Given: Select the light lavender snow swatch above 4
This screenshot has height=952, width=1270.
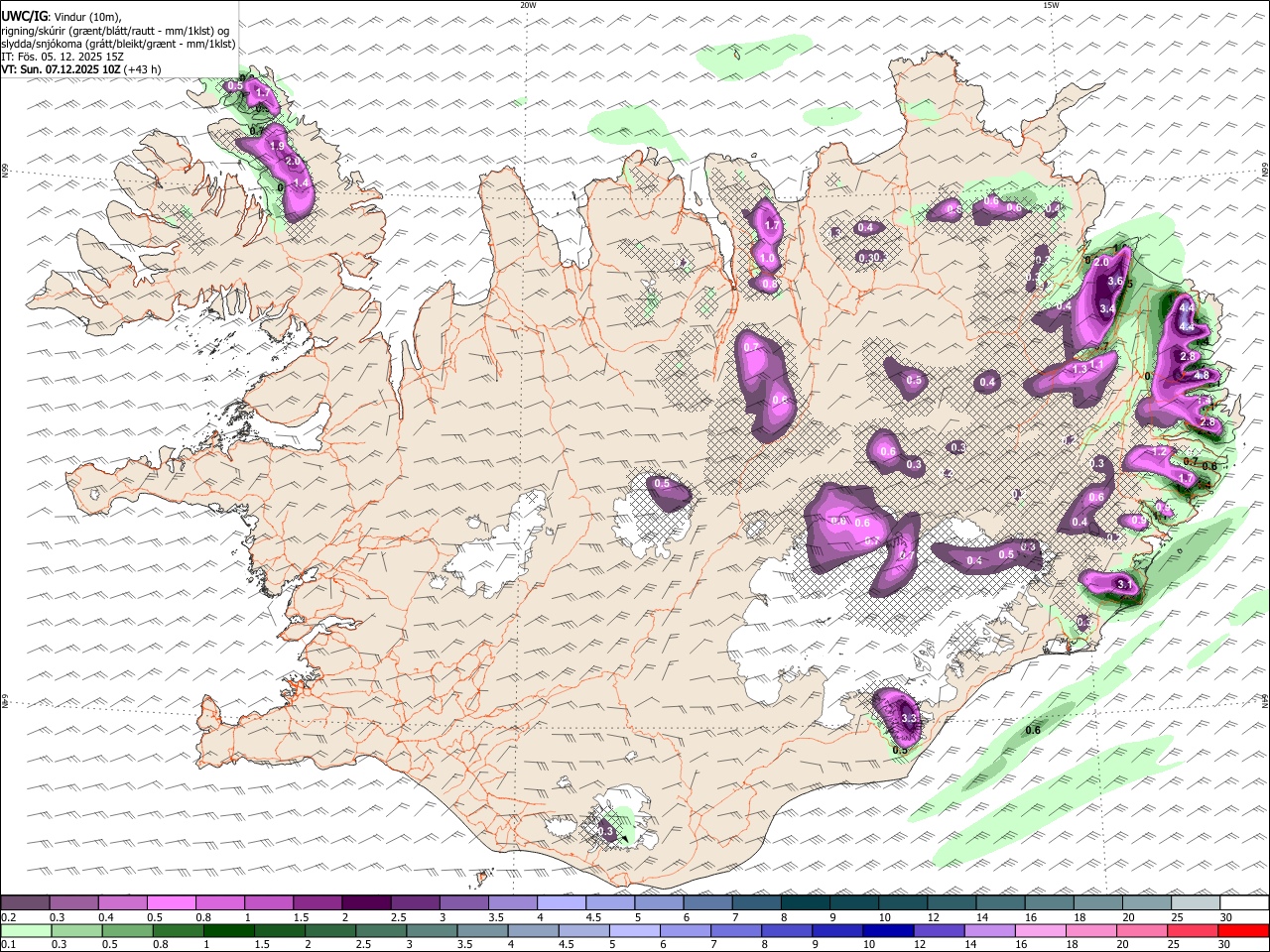Looking at the screenshot, I should point(561,903).
